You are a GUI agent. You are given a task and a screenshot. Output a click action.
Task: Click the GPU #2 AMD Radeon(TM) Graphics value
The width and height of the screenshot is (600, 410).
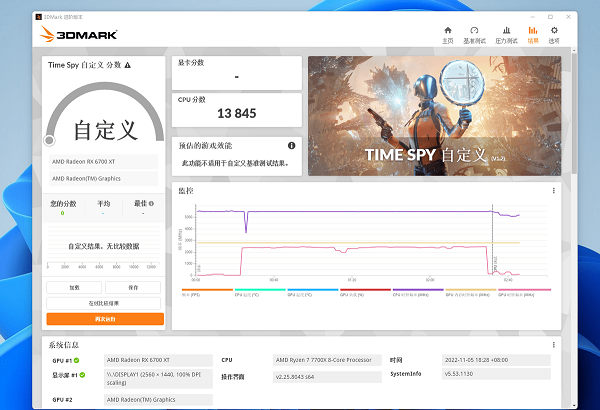pos(158,399)
